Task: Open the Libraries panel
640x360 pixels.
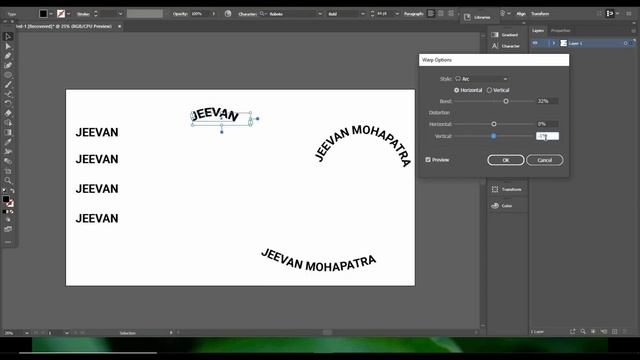Action: coord(477,17)
